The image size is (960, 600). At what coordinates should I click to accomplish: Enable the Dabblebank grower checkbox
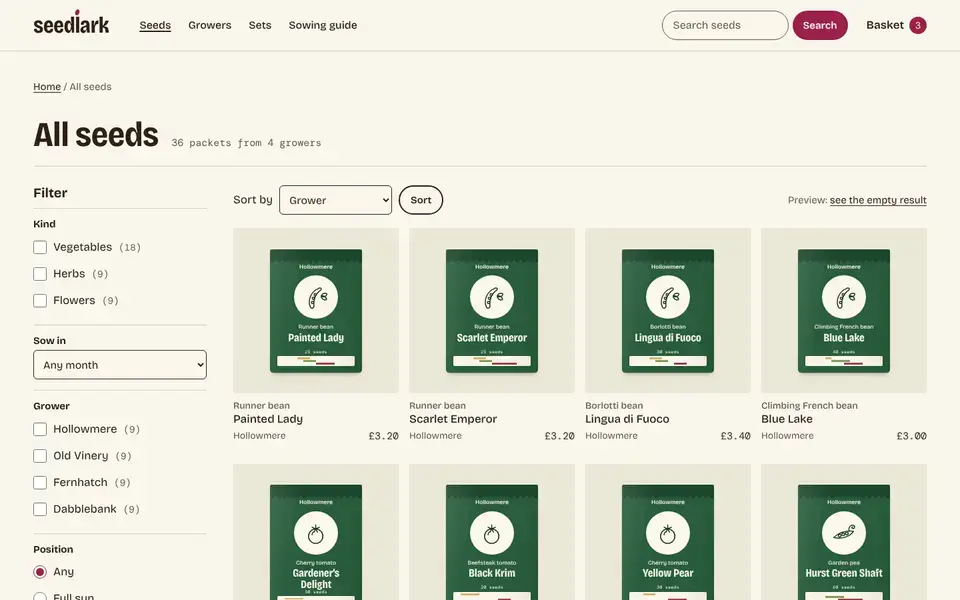[x=40, y=509]
